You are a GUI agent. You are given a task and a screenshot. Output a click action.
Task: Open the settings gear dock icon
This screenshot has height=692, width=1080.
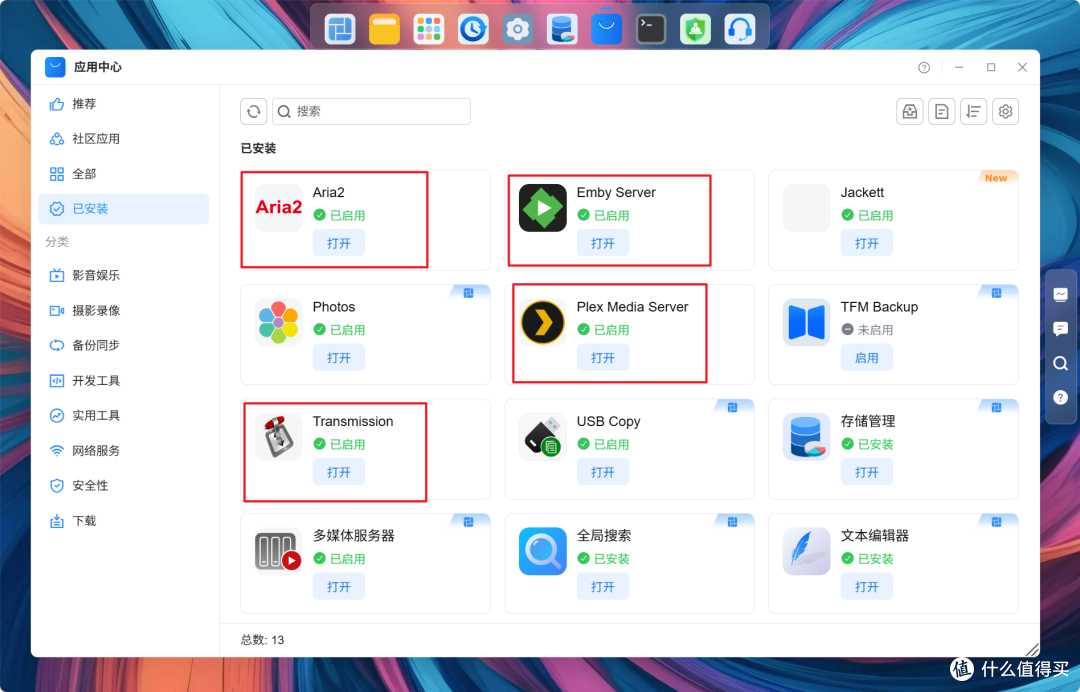pos(517,29)
